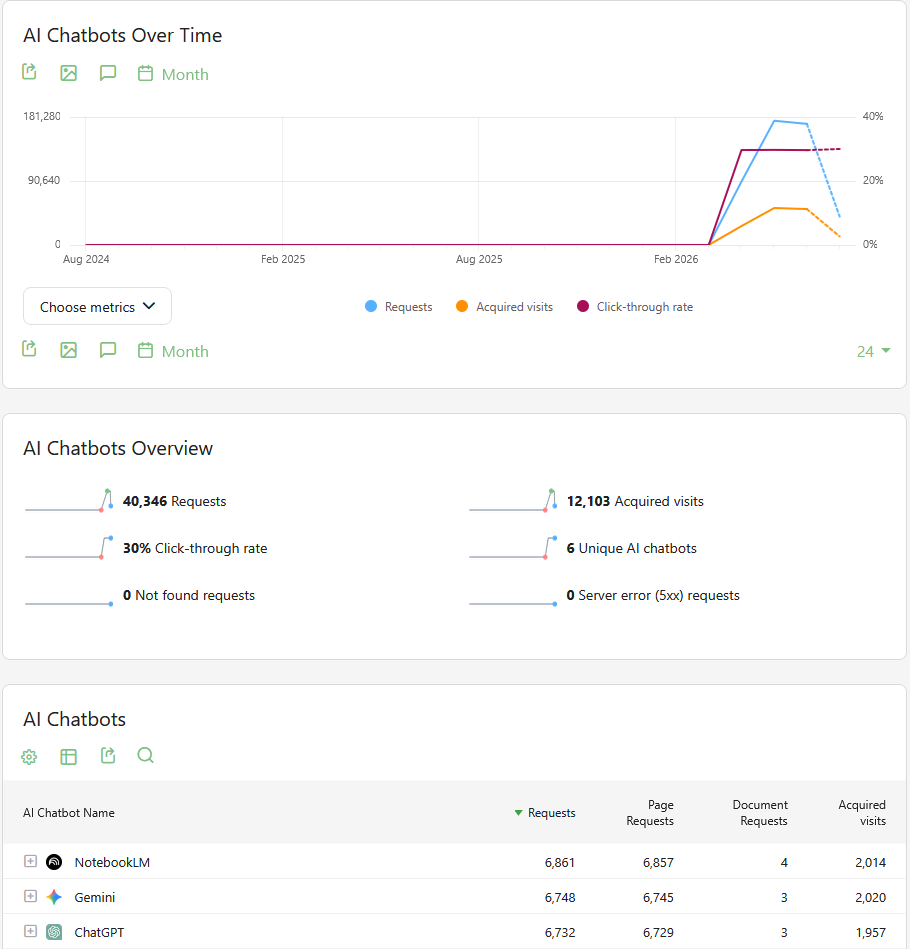Click export icon above the chart
Screen dimensions: 910x949
[29, 72]
